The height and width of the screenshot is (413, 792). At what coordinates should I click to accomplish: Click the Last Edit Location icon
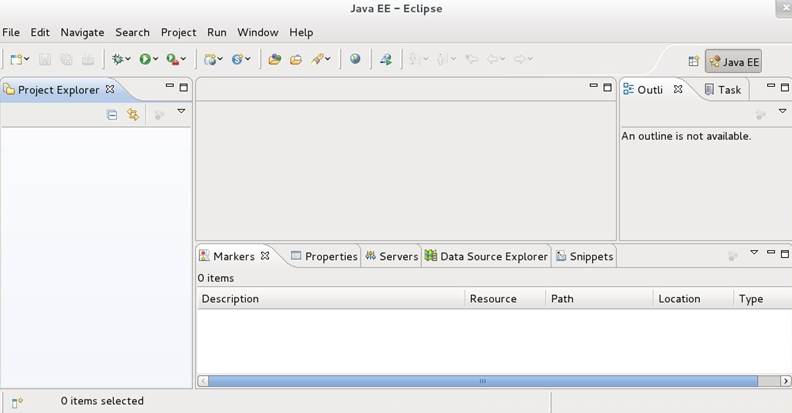pos(472,60)
